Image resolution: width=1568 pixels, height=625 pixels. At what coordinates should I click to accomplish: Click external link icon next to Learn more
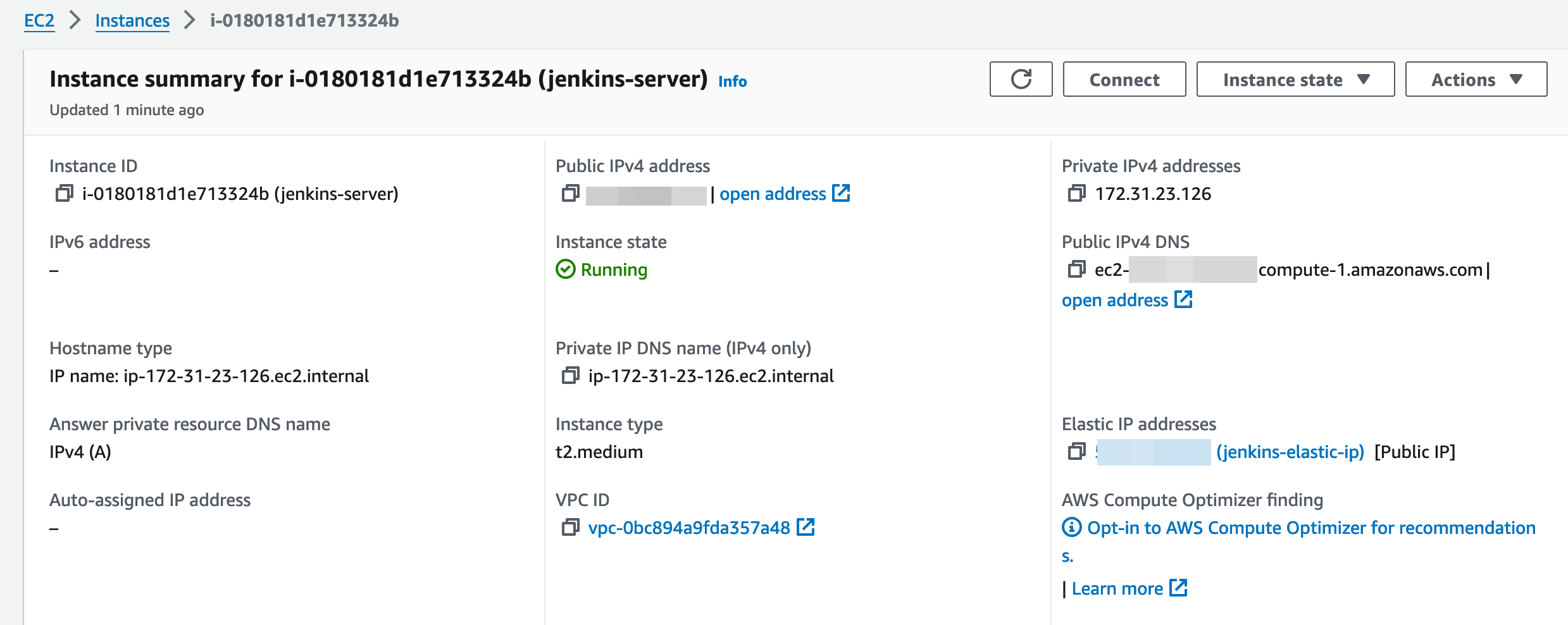pyautogui.click(x=1178, y=588)
